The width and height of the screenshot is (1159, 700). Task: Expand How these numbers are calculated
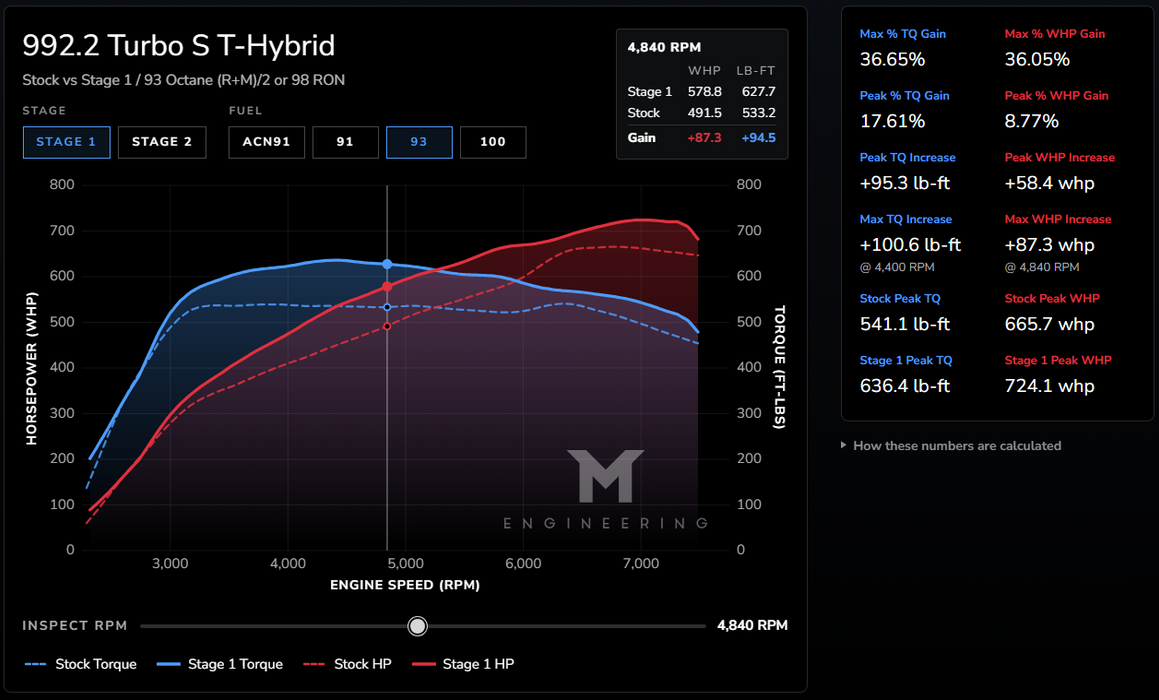click(x=951, y=446)
